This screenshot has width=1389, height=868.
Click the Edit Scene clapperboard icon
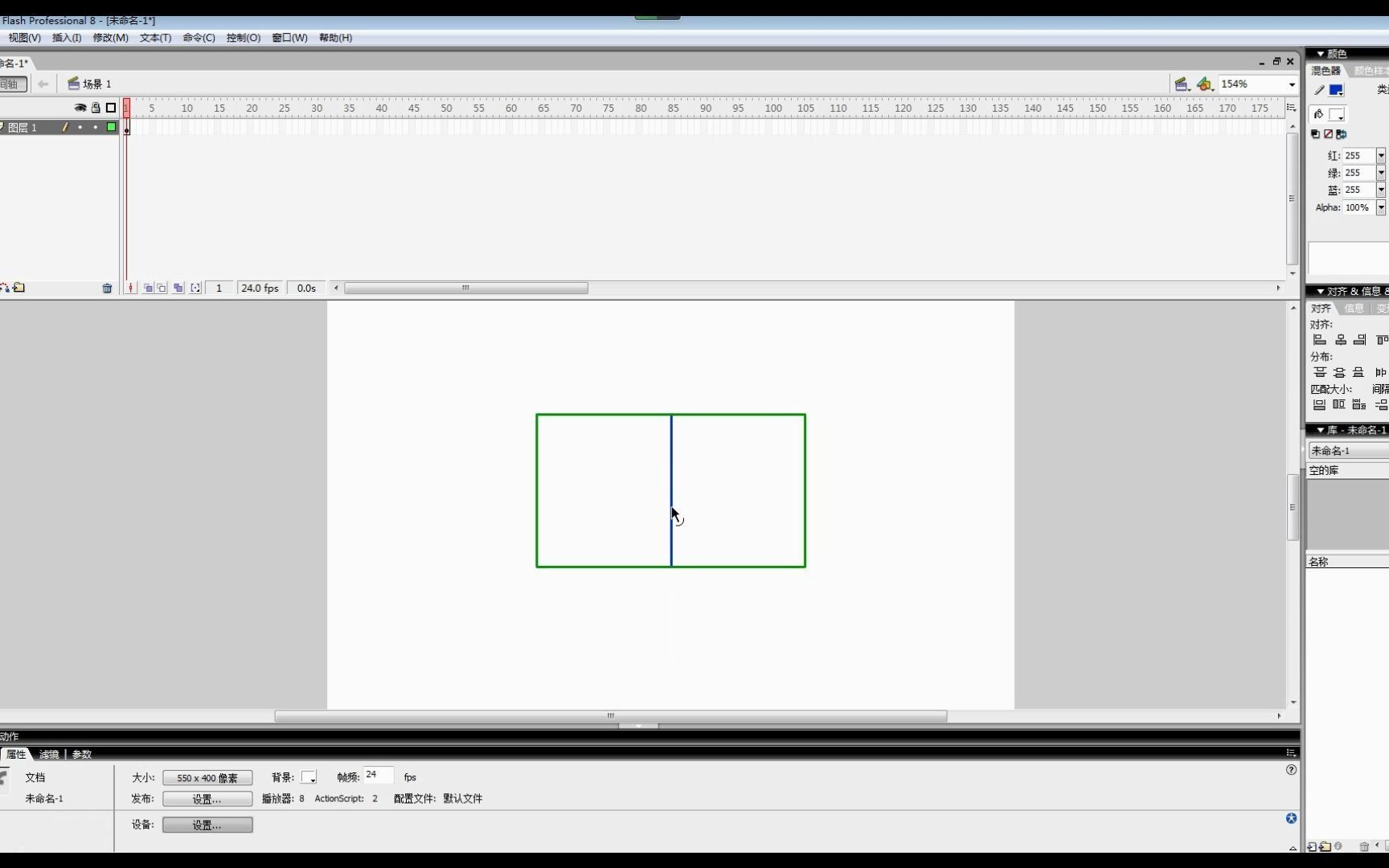click(x=1181, y=84)
